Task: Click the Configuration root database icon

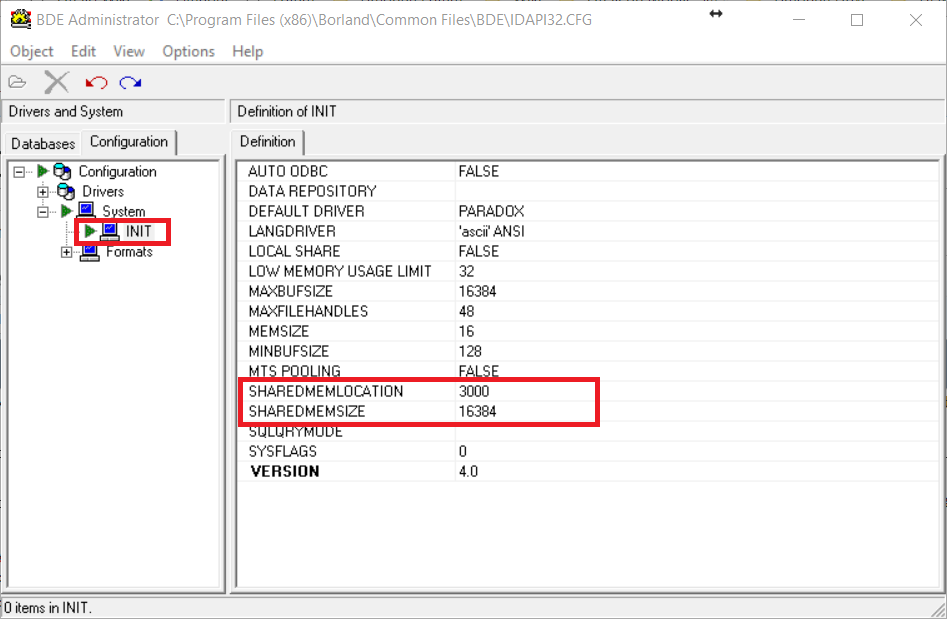Action: [x=62, y=172]
